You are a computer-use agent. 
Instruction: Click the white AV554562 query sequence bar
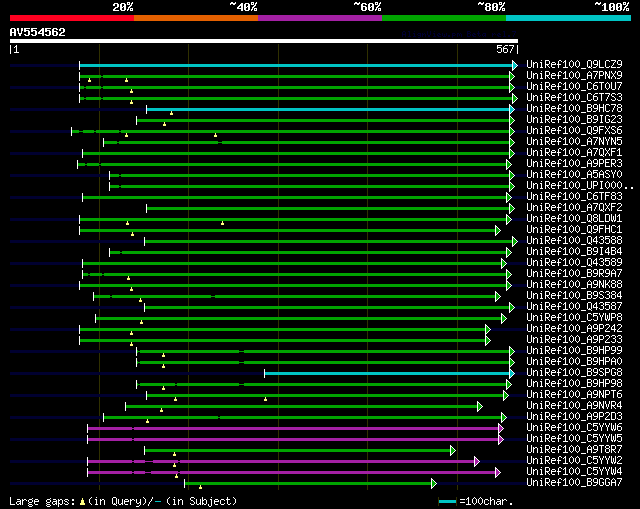coord(264,41)
